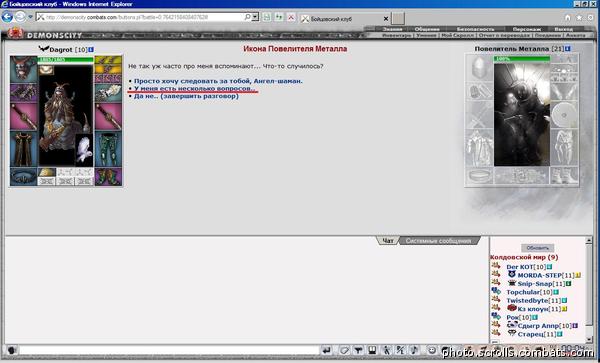Click Повелитель Металла's portrait image
This screenshot has width=600, height=363.
click(x=522, y=115)
